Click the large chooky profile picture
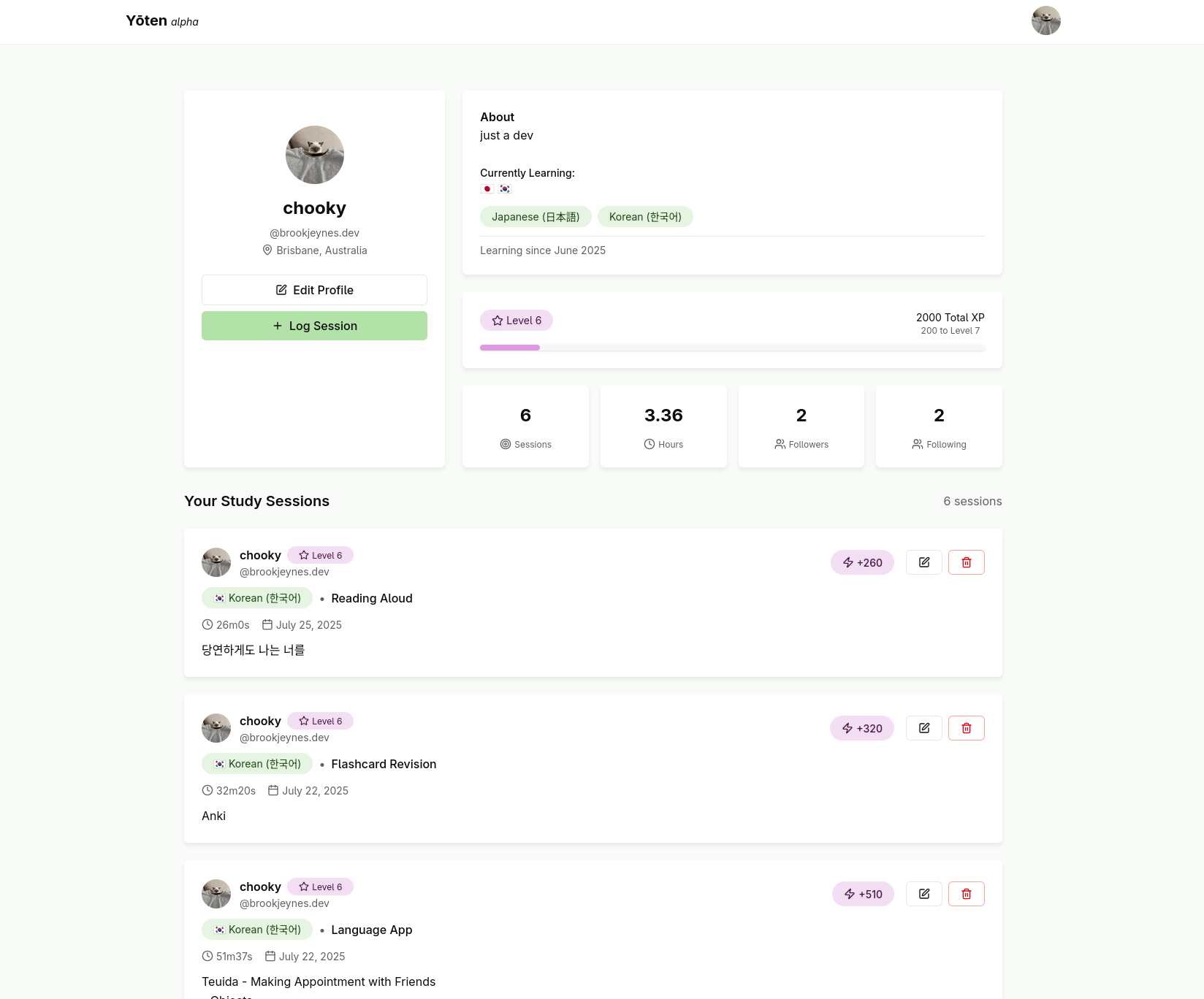This screenshot has height=999, width=1204. 314,155
